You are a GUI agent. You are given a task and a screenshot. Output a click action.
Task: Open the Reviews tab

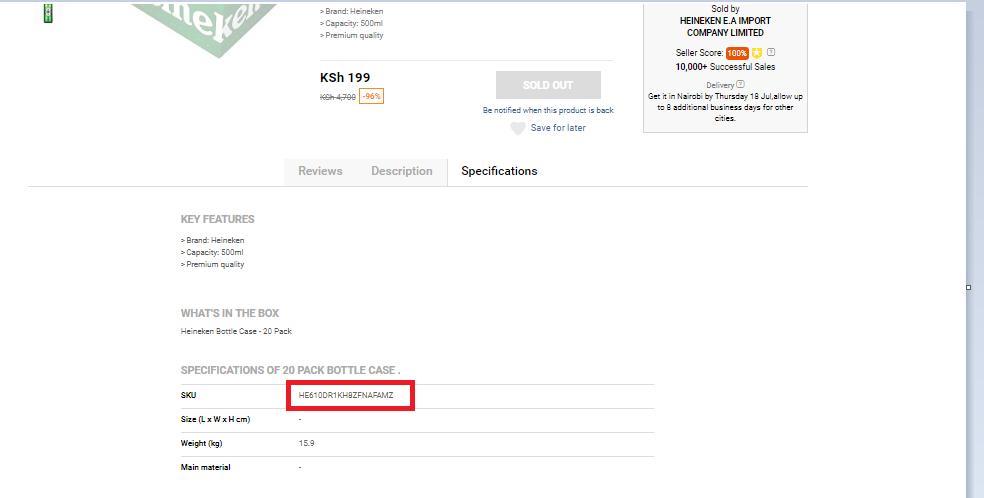(320, 171)
